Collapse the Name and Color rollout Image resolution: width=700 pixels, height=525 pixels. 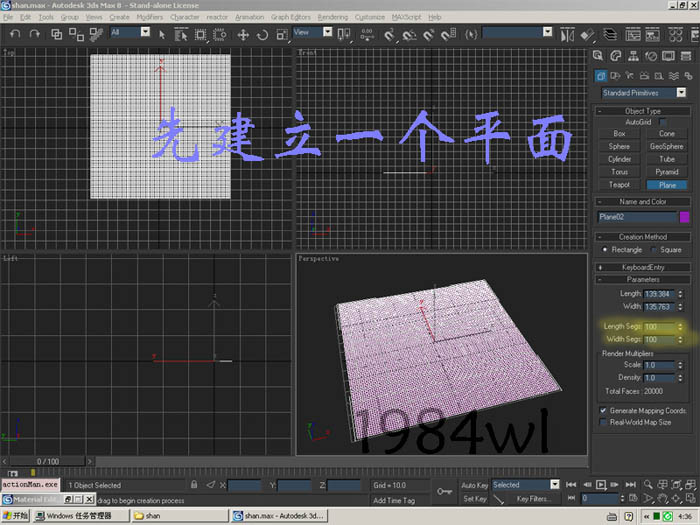(x=642, y=201)
